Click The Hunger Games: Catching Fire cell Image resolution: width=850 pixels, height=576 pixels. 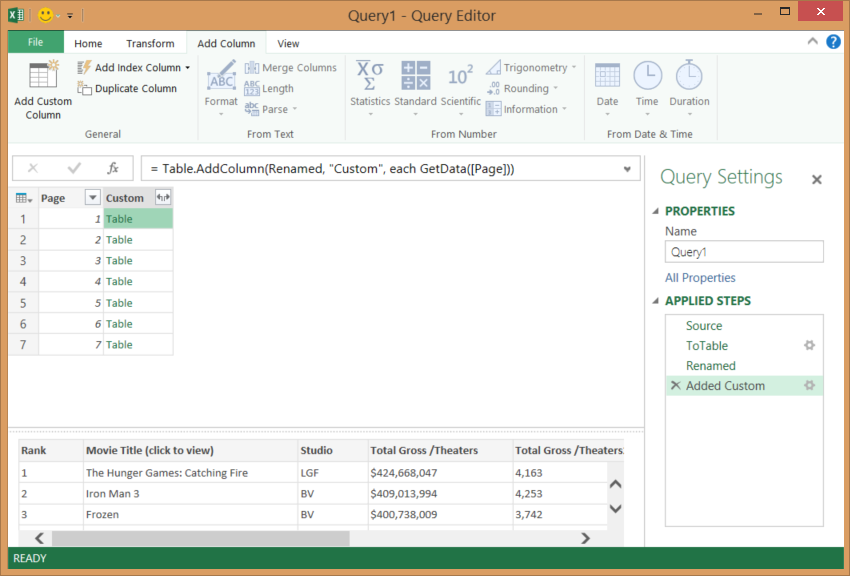pyautogui.click(x=190, y=473)
